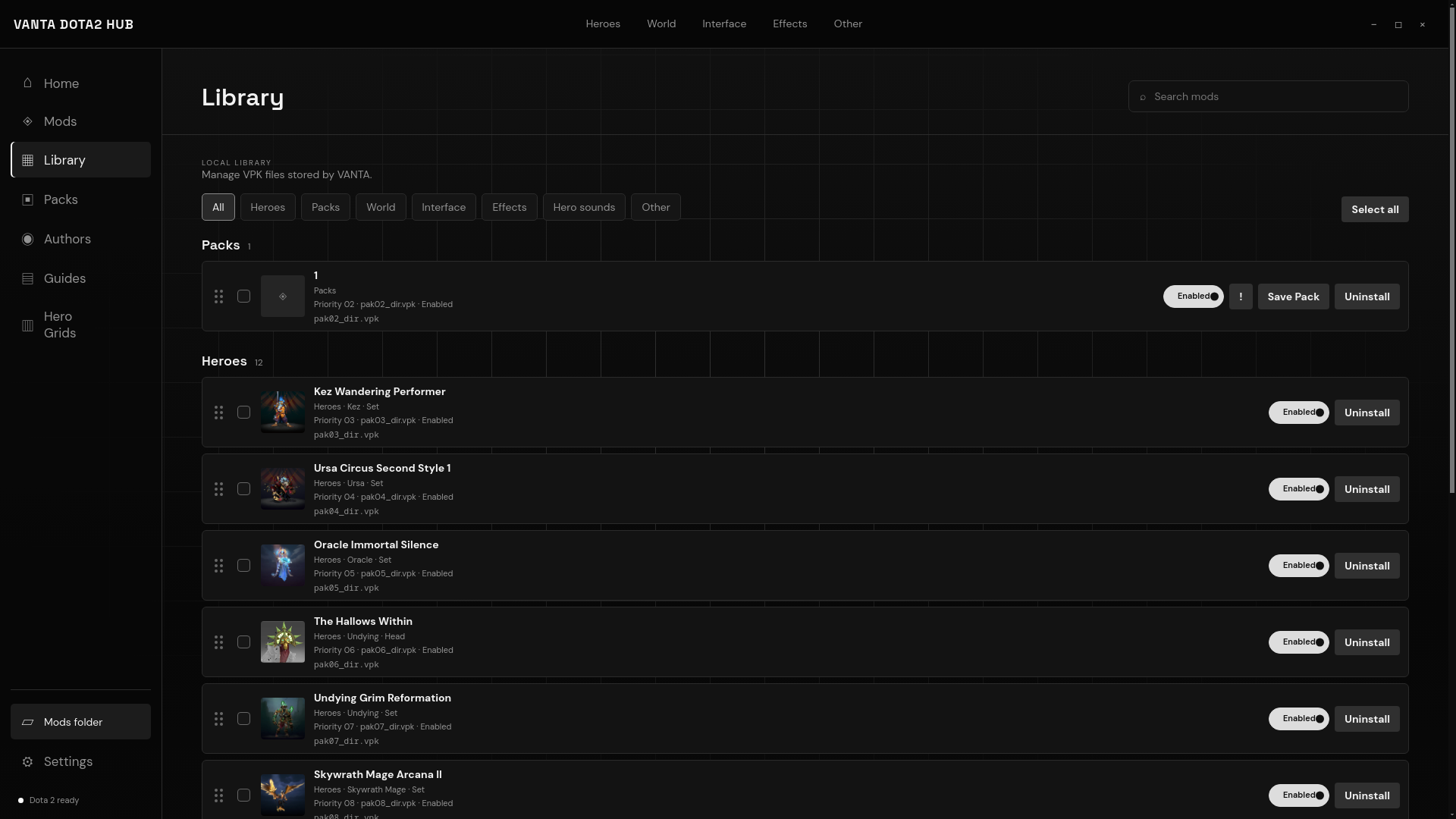Open the Guides section
The width and height of the screenshot is (1456, 819).
[x=80, y=278]
